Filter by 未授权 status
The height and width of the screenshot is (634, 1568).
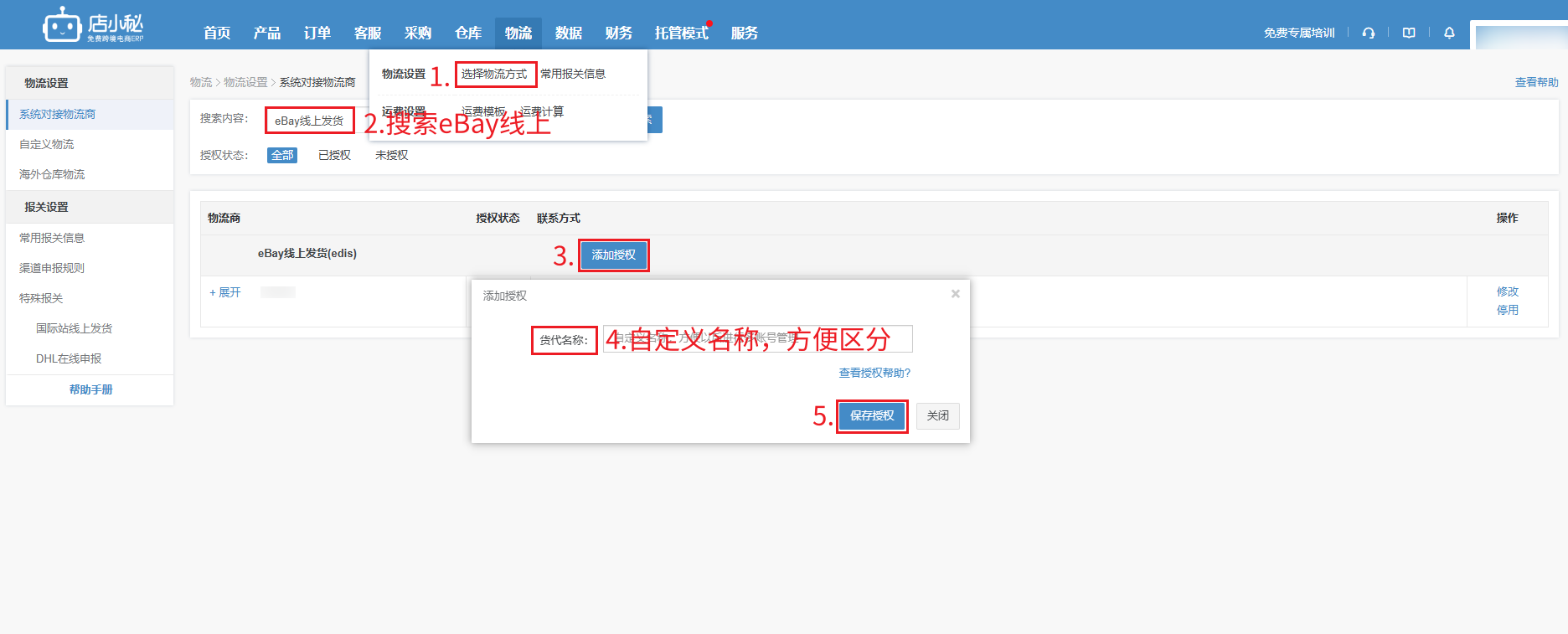391,155
